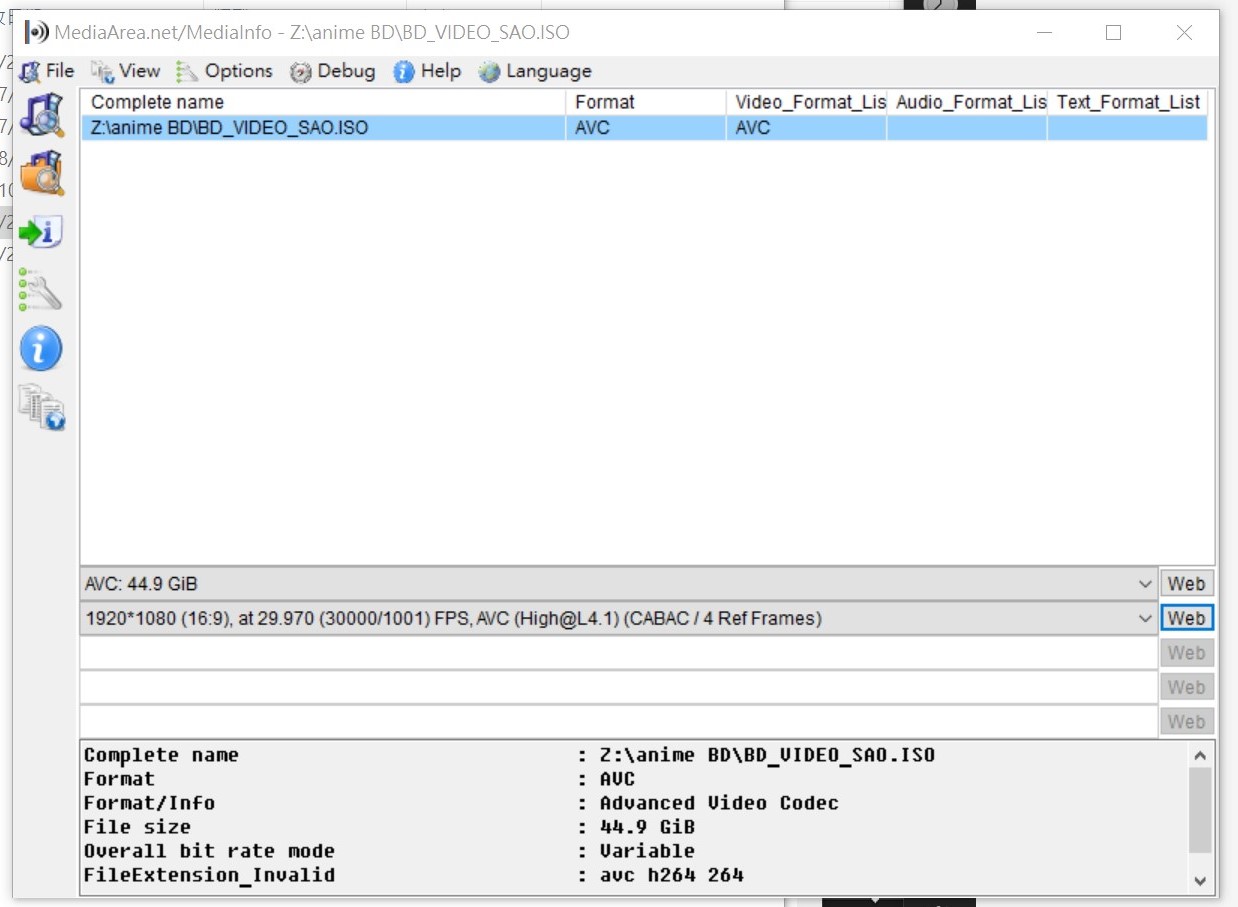This screenshot has height=907, width=1238.
Task: Click the website pages sidebar icon with globe
Action: 42,407
